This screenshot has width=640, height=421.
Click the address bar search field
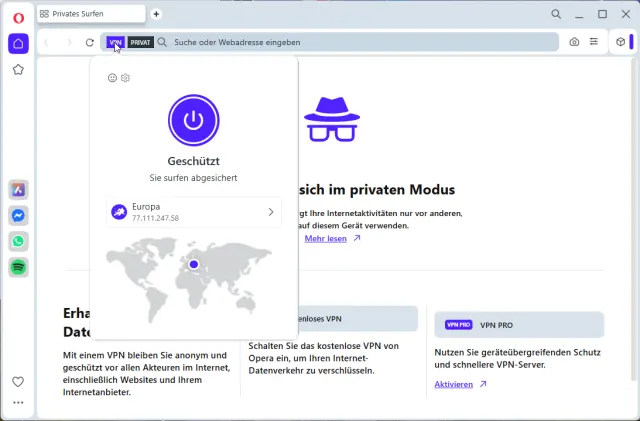point(360,42)
